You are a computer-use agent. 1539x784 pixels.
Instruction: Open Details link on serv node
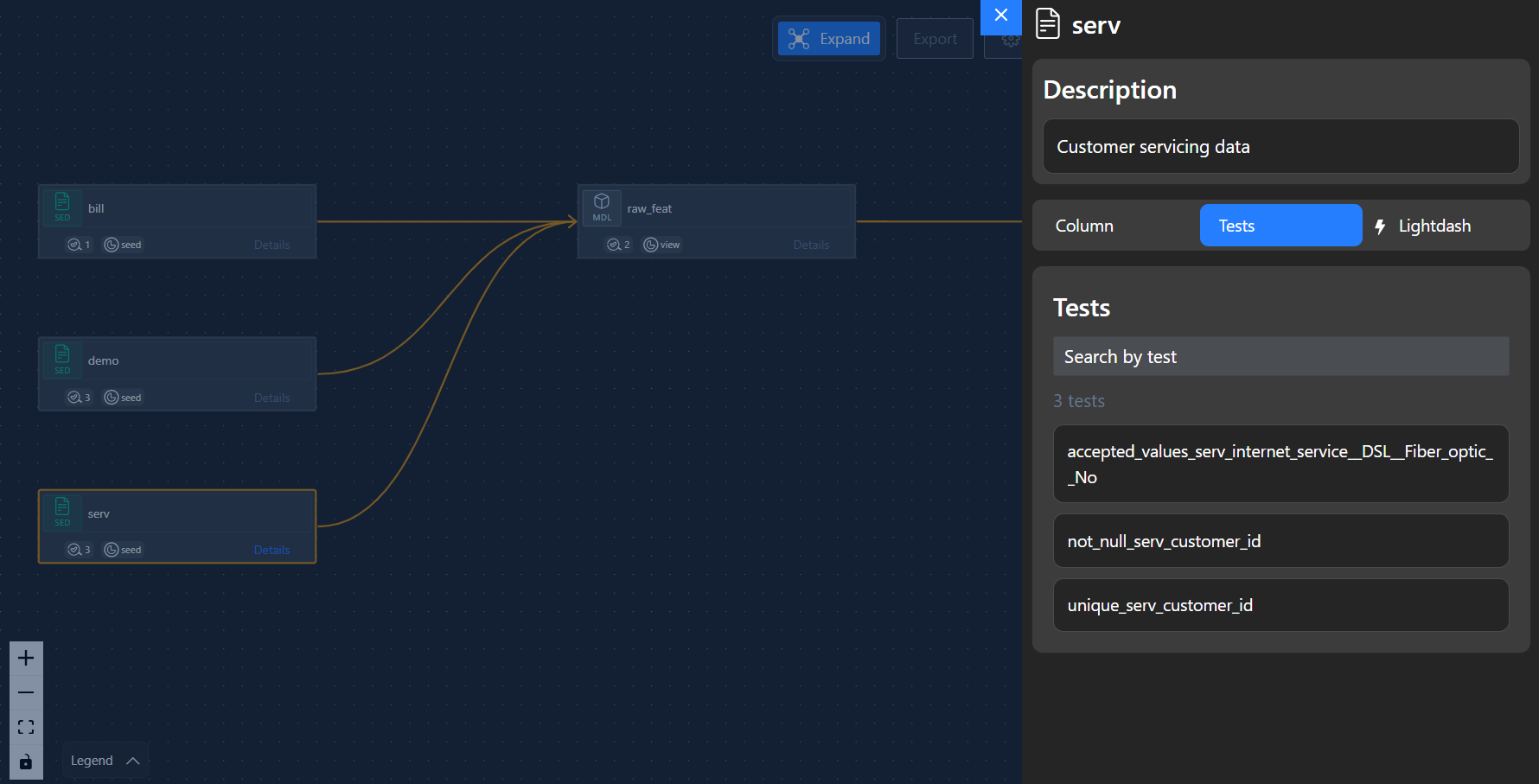coord(271,550)
